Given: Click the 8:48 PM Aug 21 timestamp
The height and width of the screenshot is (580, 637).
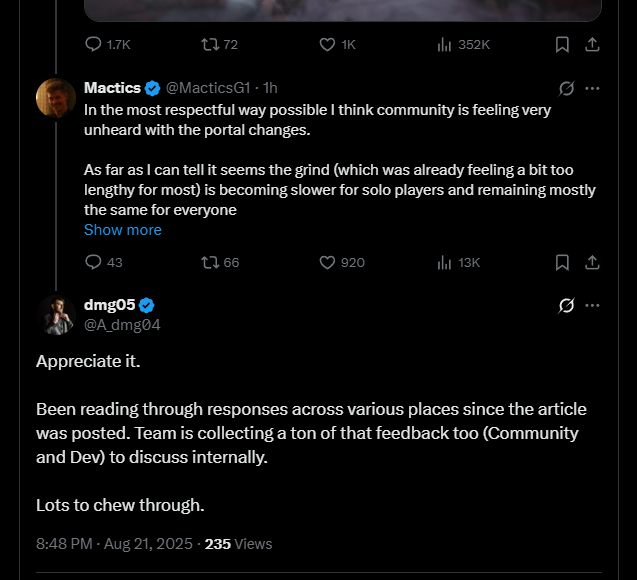Looking at the screenshot, I should [115, 544].
